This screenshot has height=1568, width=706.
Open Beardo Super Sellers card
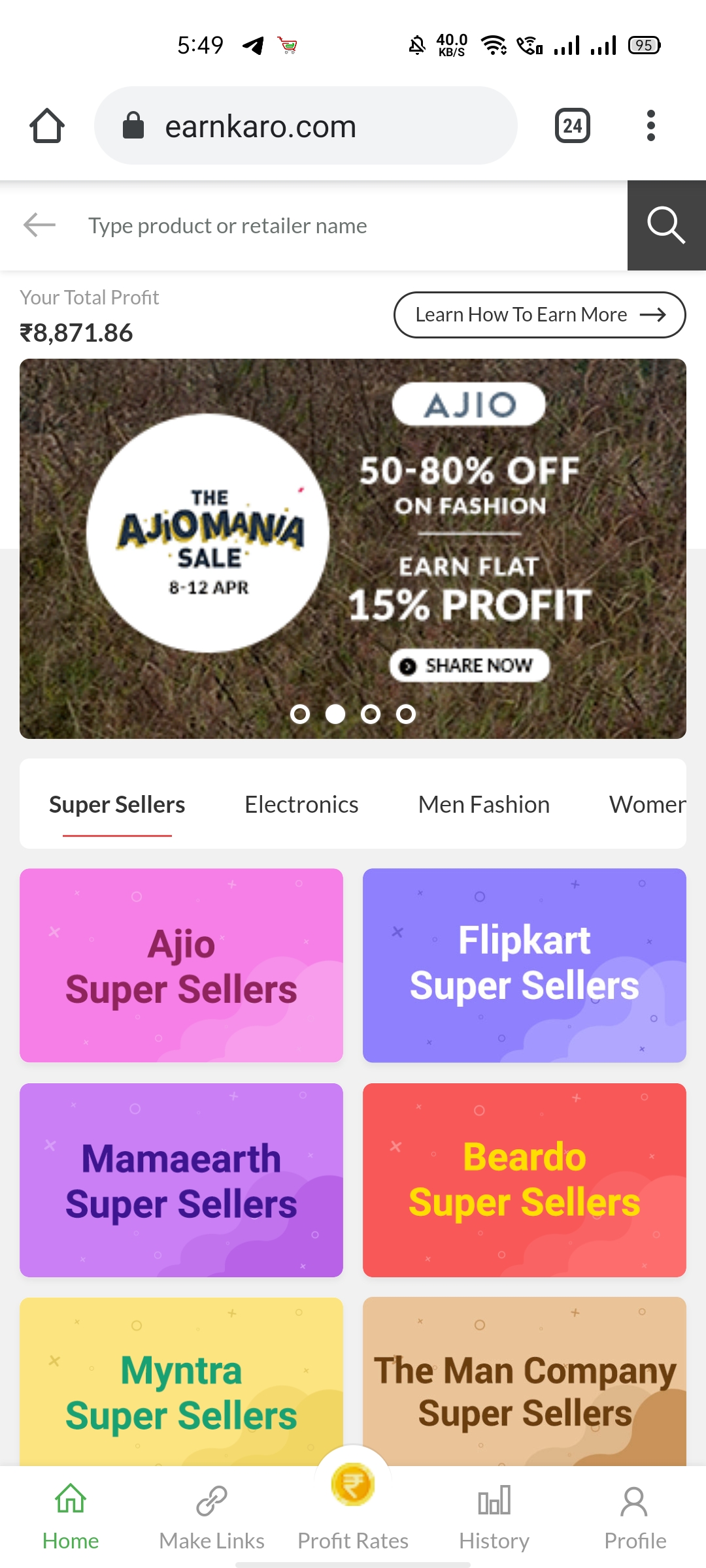pos(524,1180)
